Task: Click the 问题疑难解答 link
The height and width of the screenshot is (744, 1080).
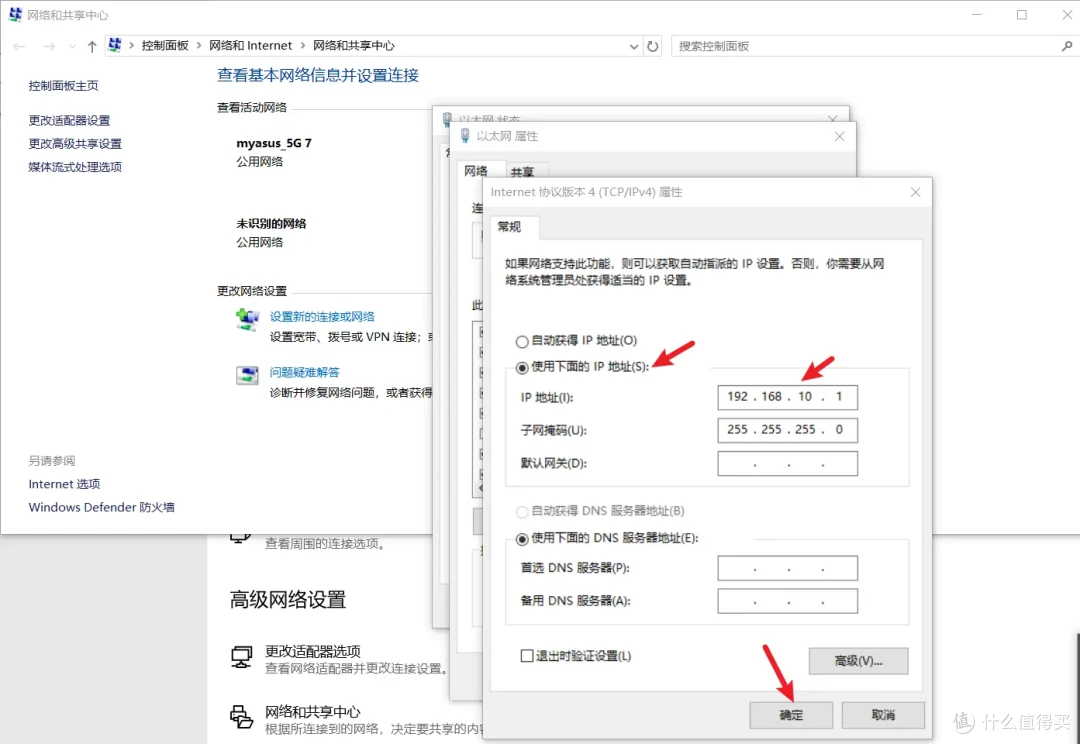Action: point(304,372)
